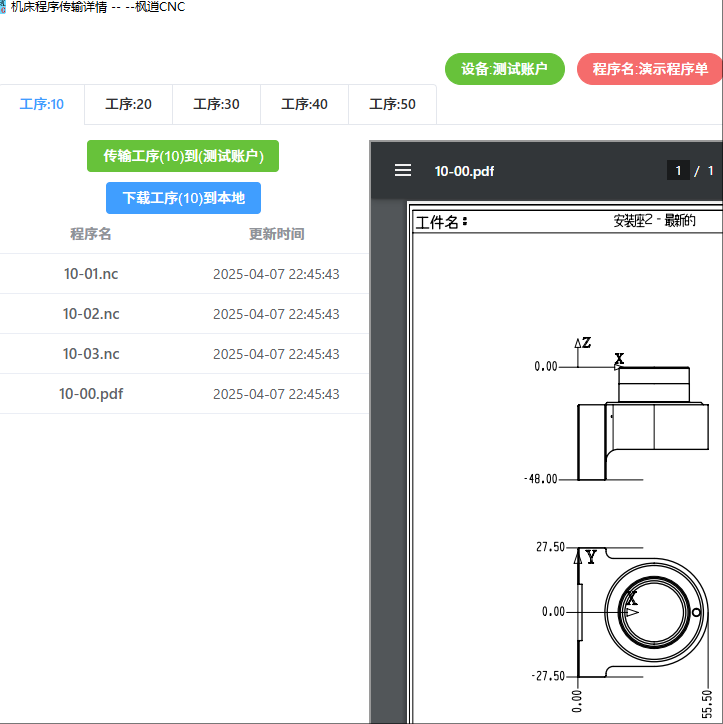
Task: Click the 程序名 column header
Action: 91,234
